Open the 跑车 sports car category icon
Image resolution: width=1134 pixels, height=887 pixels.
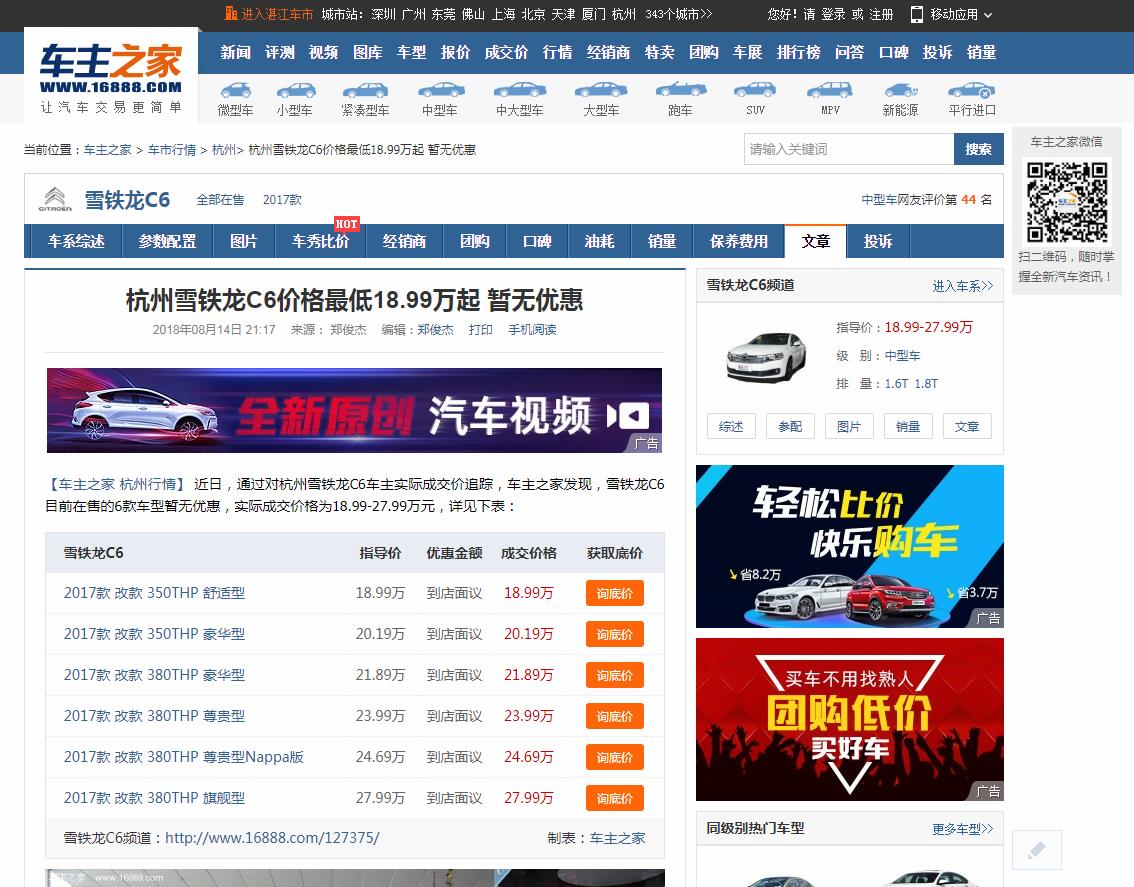pos(681,90)
